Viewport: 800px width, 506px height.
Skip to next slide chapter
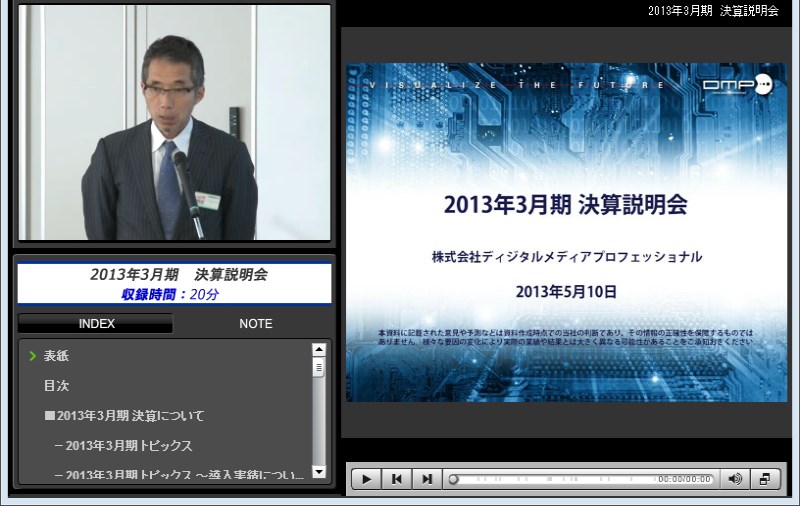pyautogui.click(x=427, y=479)
